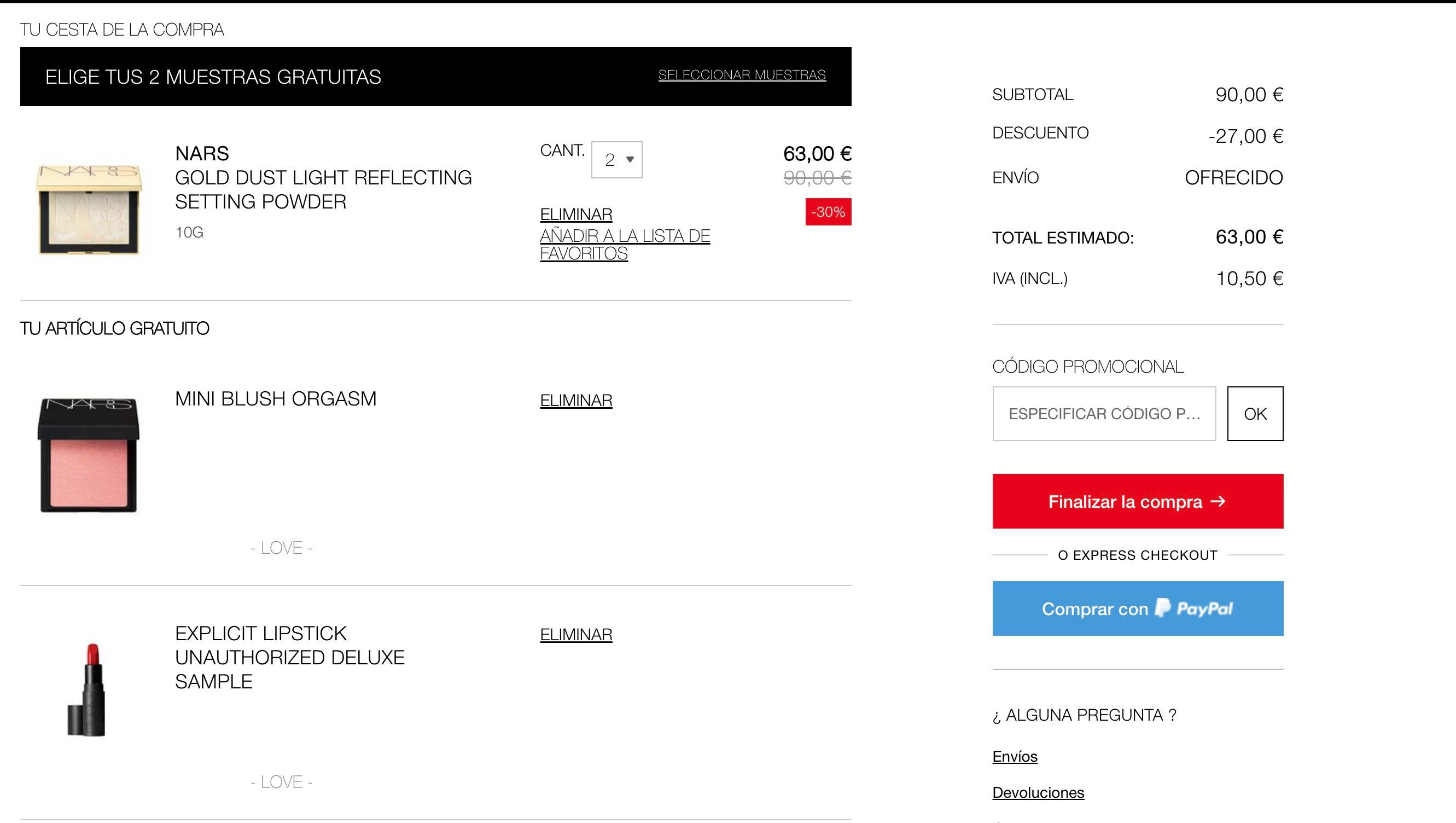The height and width of the screenshot is (823, 1456).
Task: Pay using Comprar con PayPal button
Action: point(1137,608)
